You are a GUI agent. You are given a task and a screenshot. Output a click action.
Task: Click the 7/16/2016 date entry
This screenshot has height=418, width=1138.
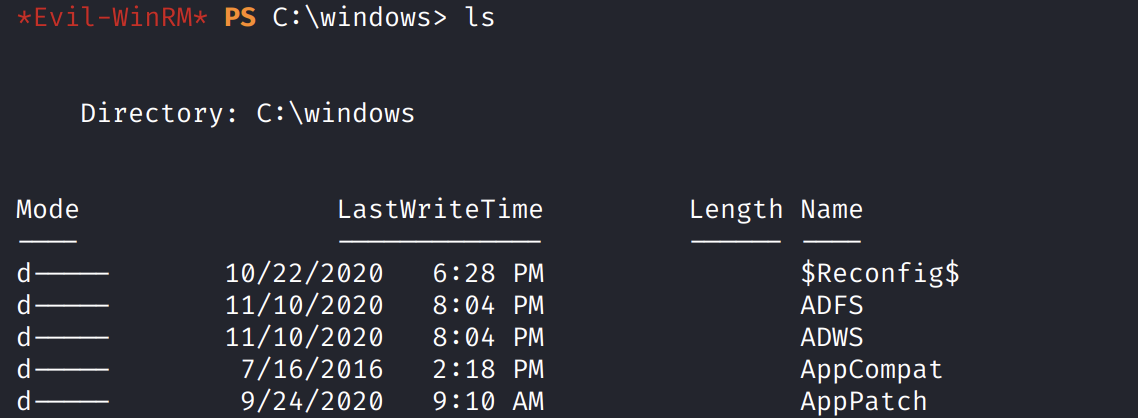(x=312, y=370)
